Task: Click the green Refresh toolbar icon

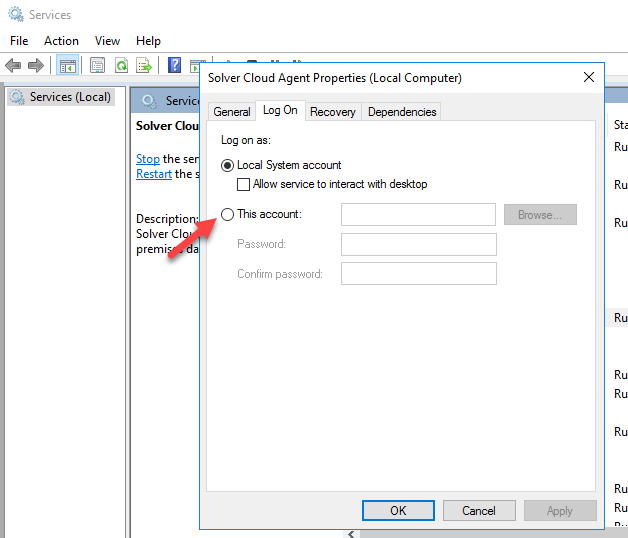Action: 120,66
